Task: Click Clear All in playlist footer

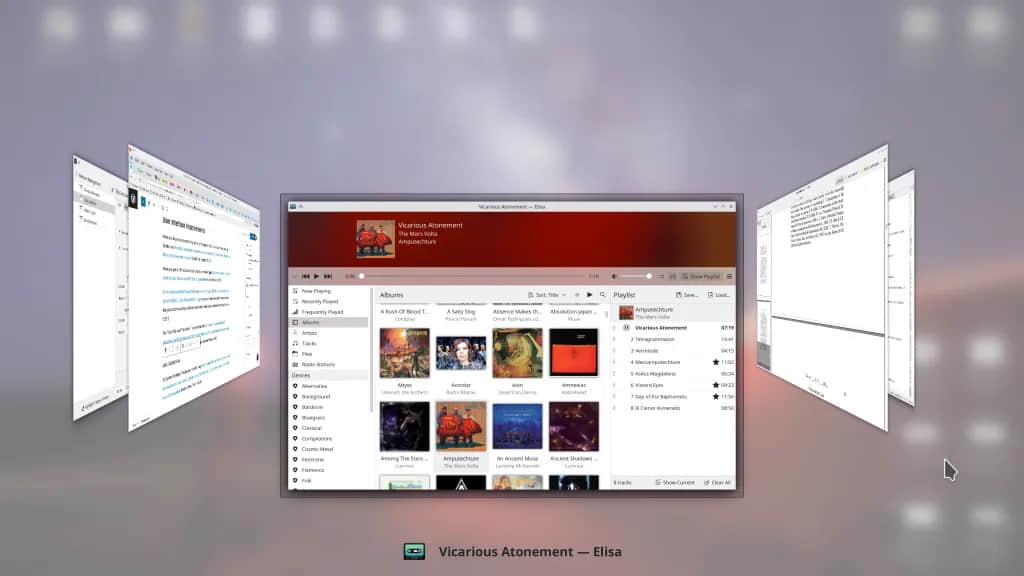Action: (x=718, y=483)
